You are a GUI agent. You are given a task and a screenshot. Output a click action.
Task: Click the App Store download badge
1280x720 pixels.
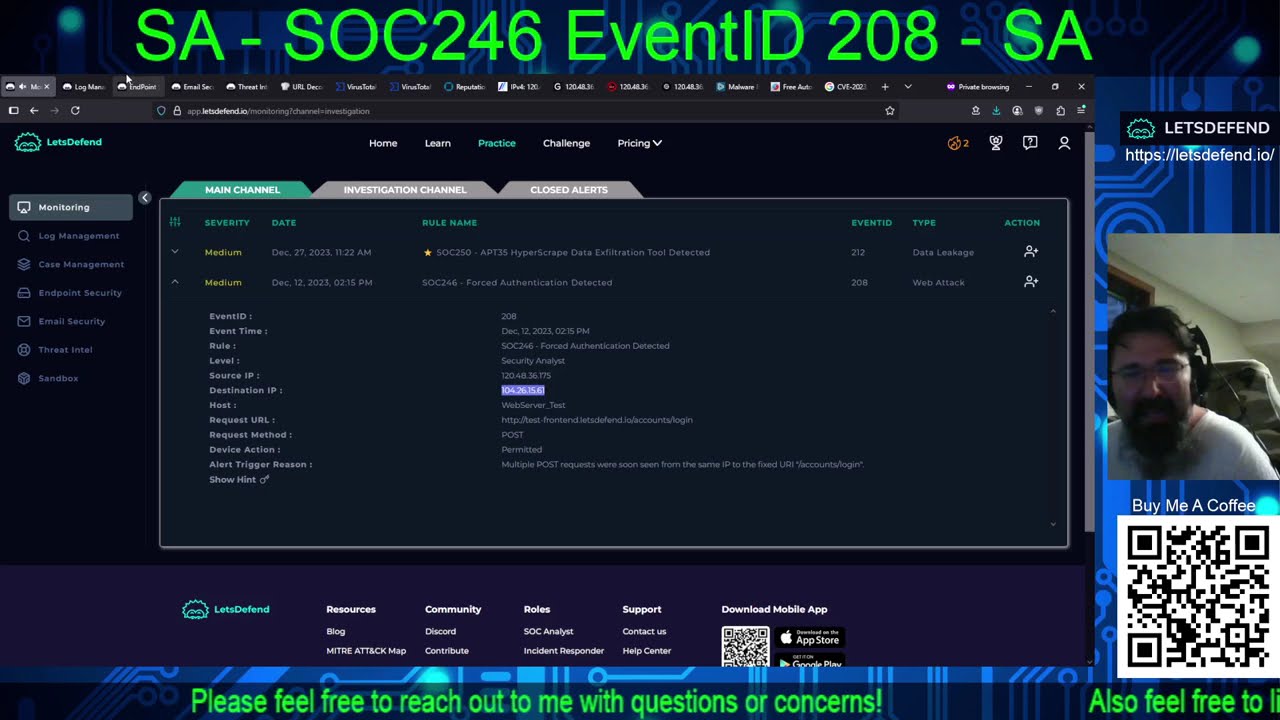pos(810,638)
